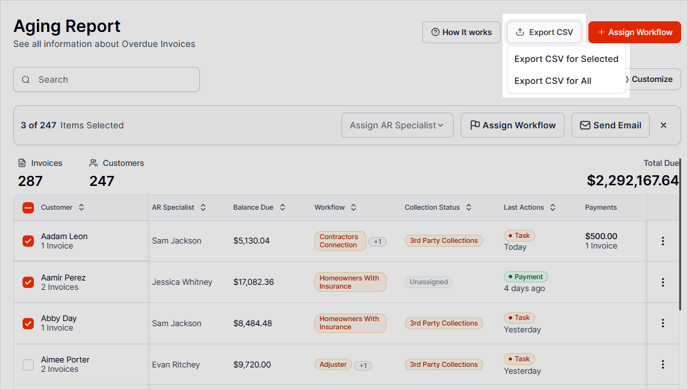Click Homeowners With Insurance tag for Aamir Perez
This screenshot has width=688, height=390.
350,282
